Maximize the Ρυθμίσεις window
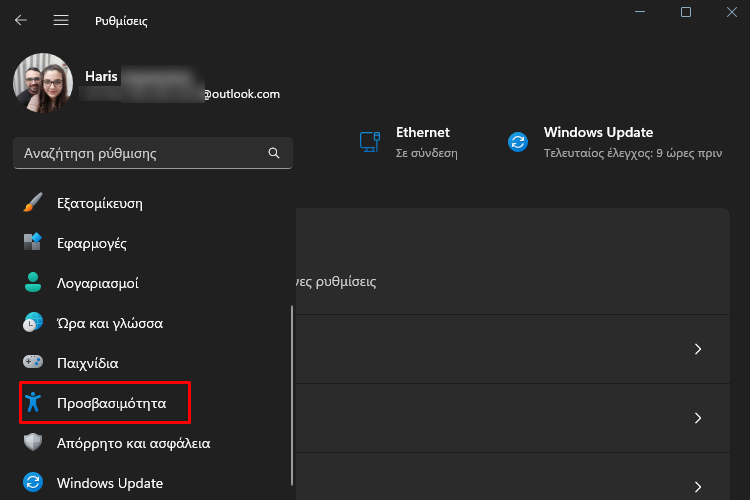Image resolution: width=750 pixels, height=500 pixels. (686, 12)
